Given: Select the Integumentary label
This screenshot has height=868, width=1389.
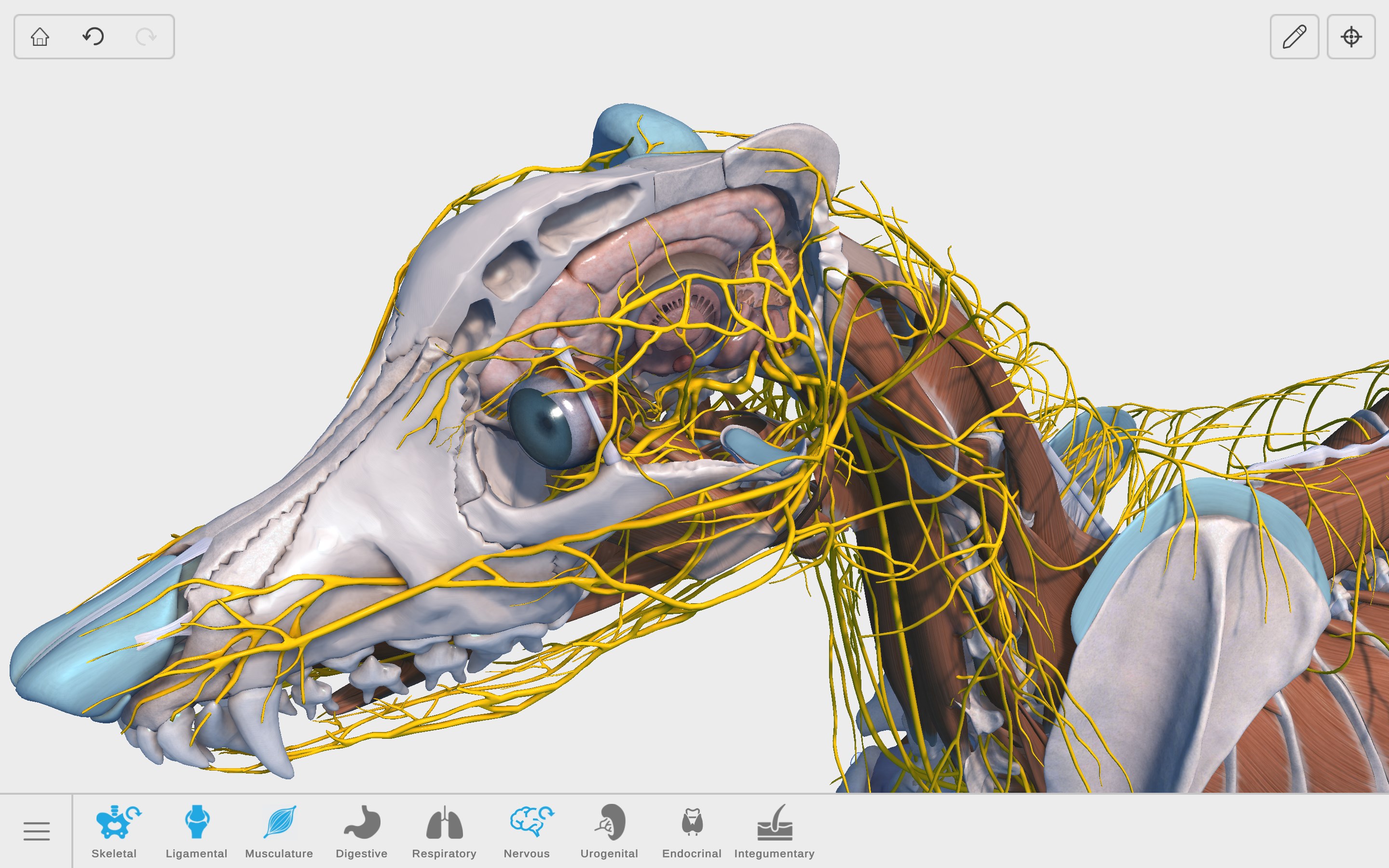Looking at the screenshot, I should pos(774,854).
